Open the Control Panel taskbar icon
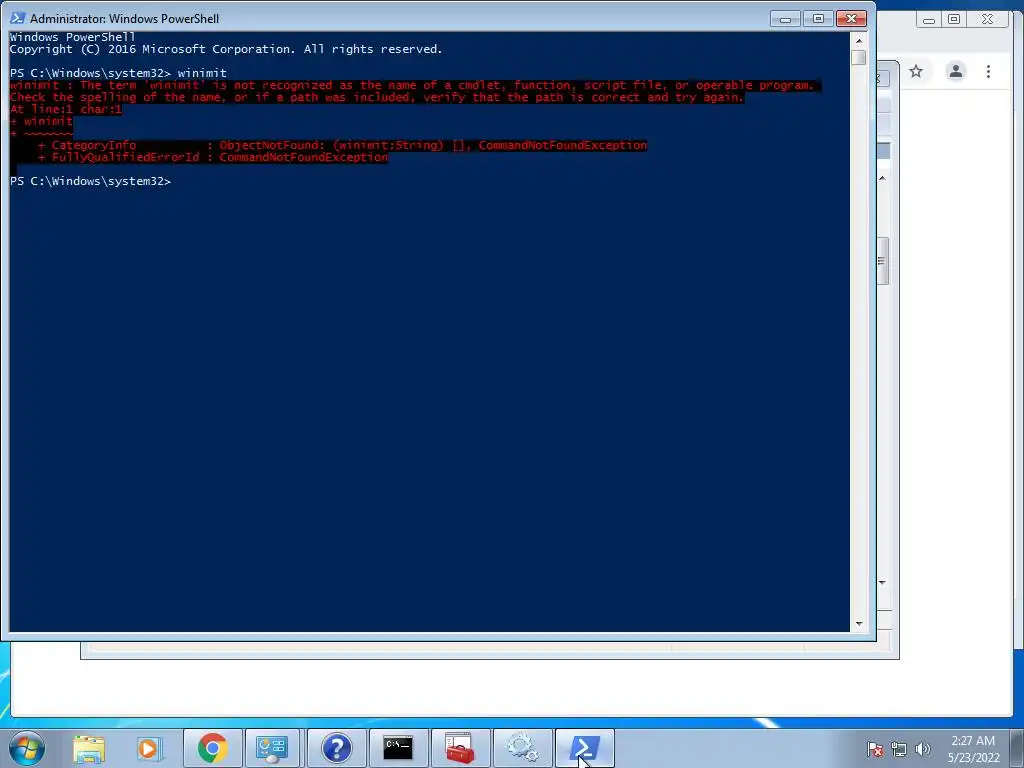Screen dimensions: 1024x768 tap(272, 748)
